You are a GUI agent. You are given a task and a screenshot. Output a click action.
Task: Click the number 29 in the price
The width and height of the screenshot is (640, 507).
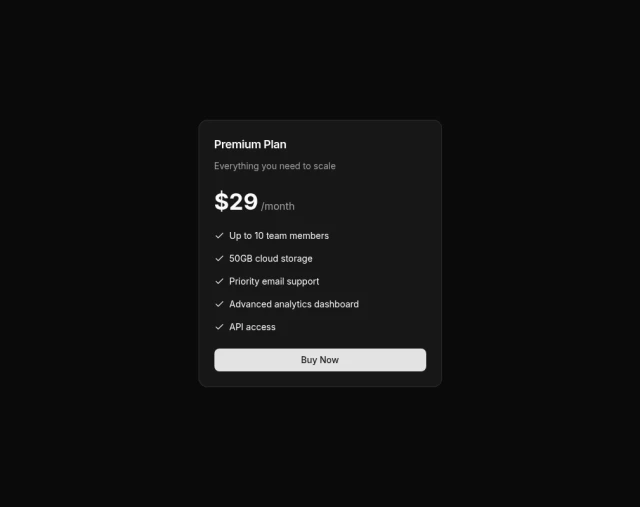click(x=244, y=201)
